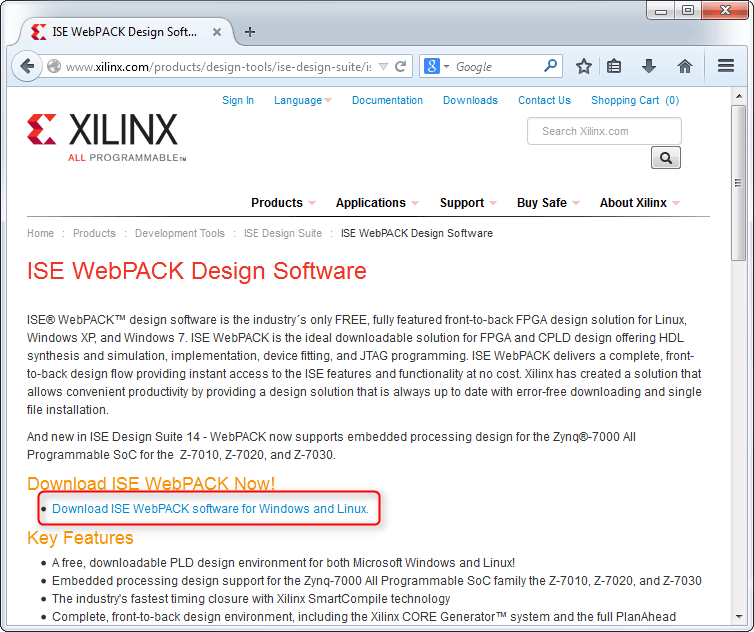
Task: Click the Xilinx site search magnifier button
Action: pos(666,158)
